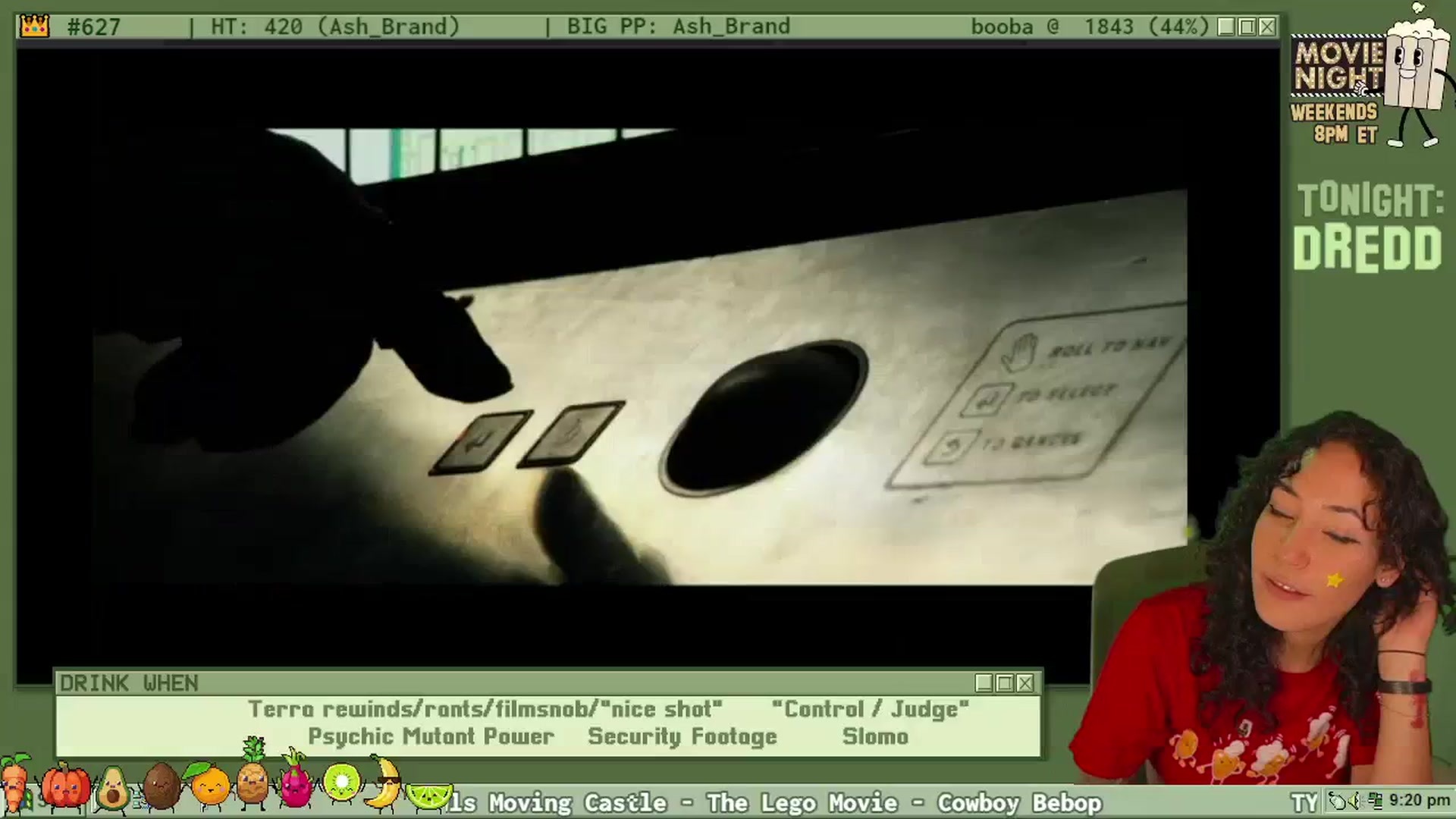Close the DRINK WHEN window
The image size is (1456, 819).
pyautogui.click(x=1025, y=683)
